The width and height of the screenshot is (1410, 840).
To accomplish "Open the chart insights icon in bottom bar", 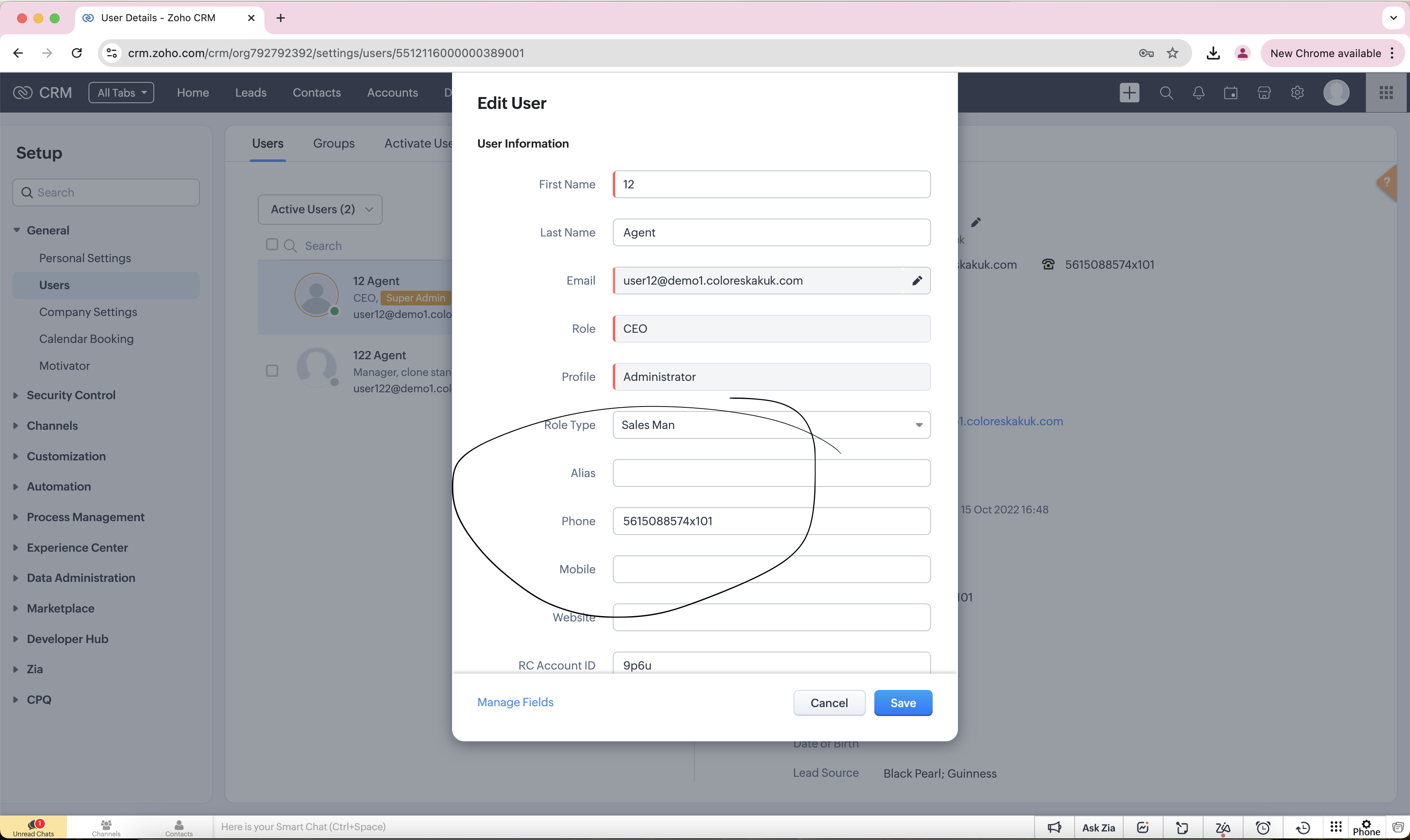I will (1143, 827).
